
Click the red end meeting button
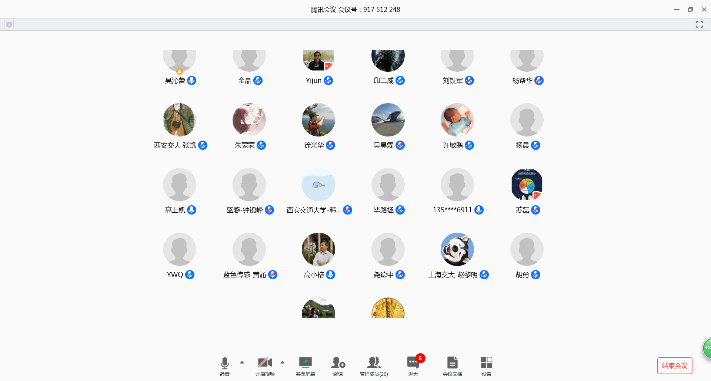(674, 365)
